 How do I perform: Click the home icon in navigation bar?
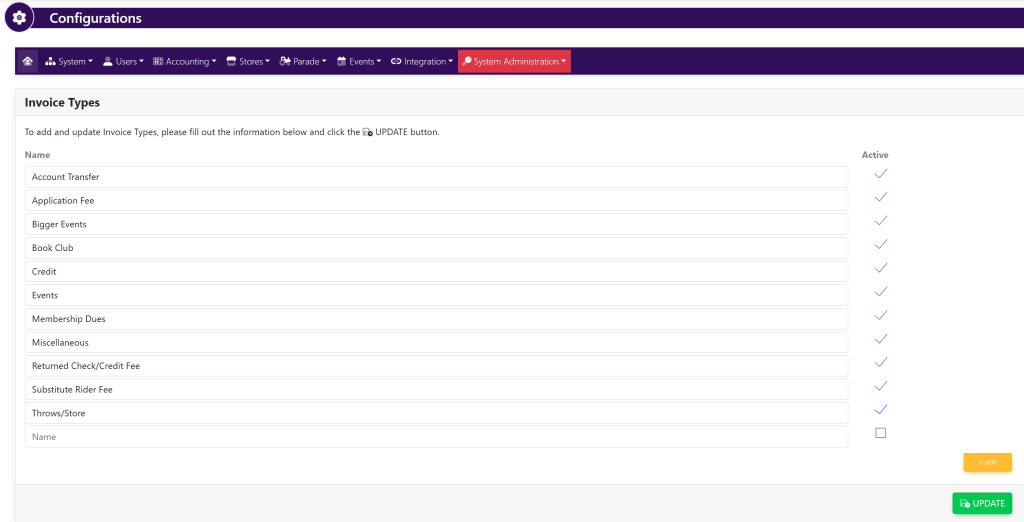pos(27,61)
